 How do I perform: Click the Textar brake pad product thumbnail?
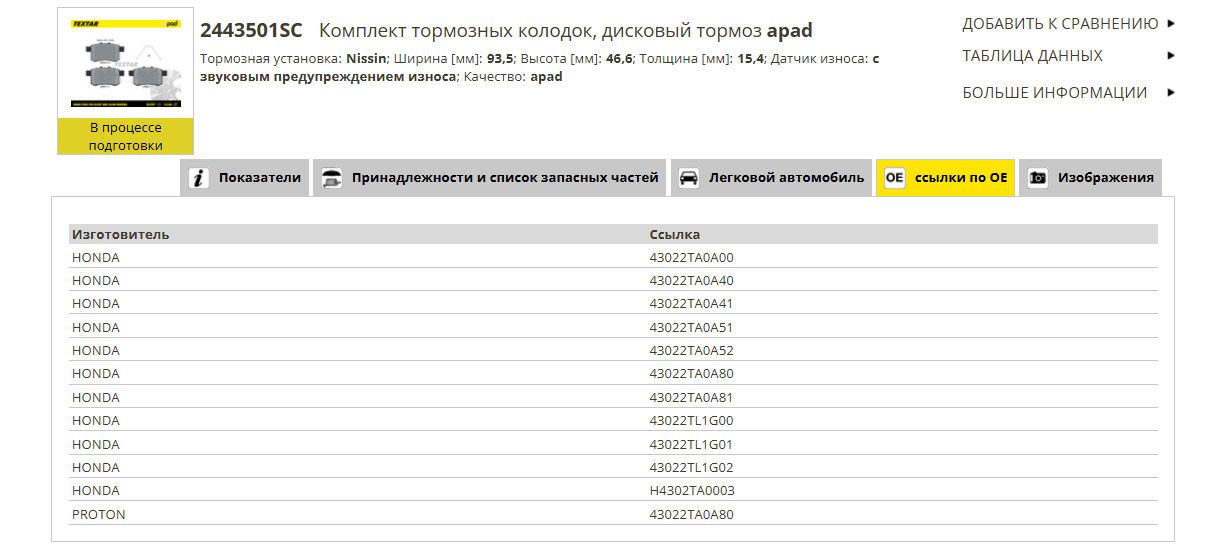tap(125, 63)
